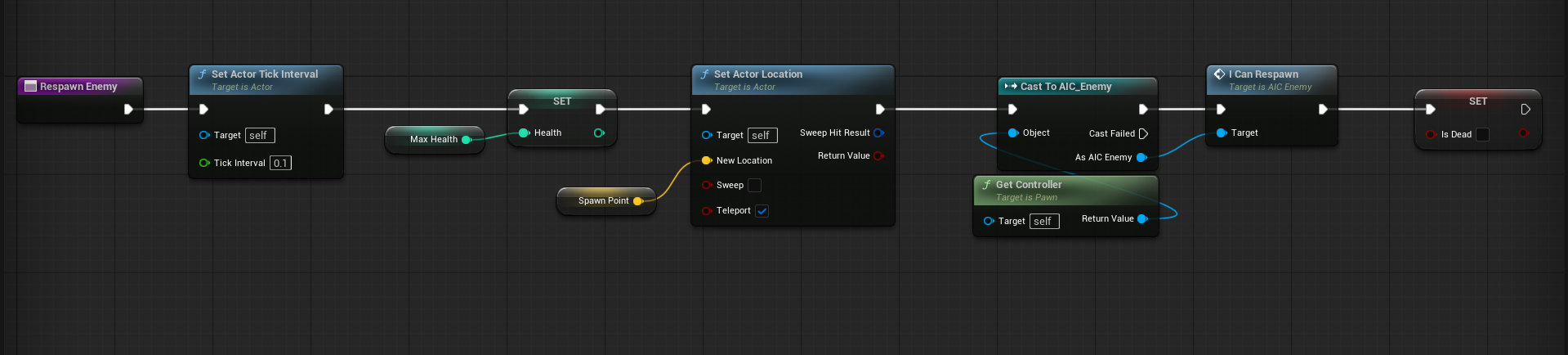Click the New Location vector input pin
This screenshot has height=355, width=1568.
point(707,160)
